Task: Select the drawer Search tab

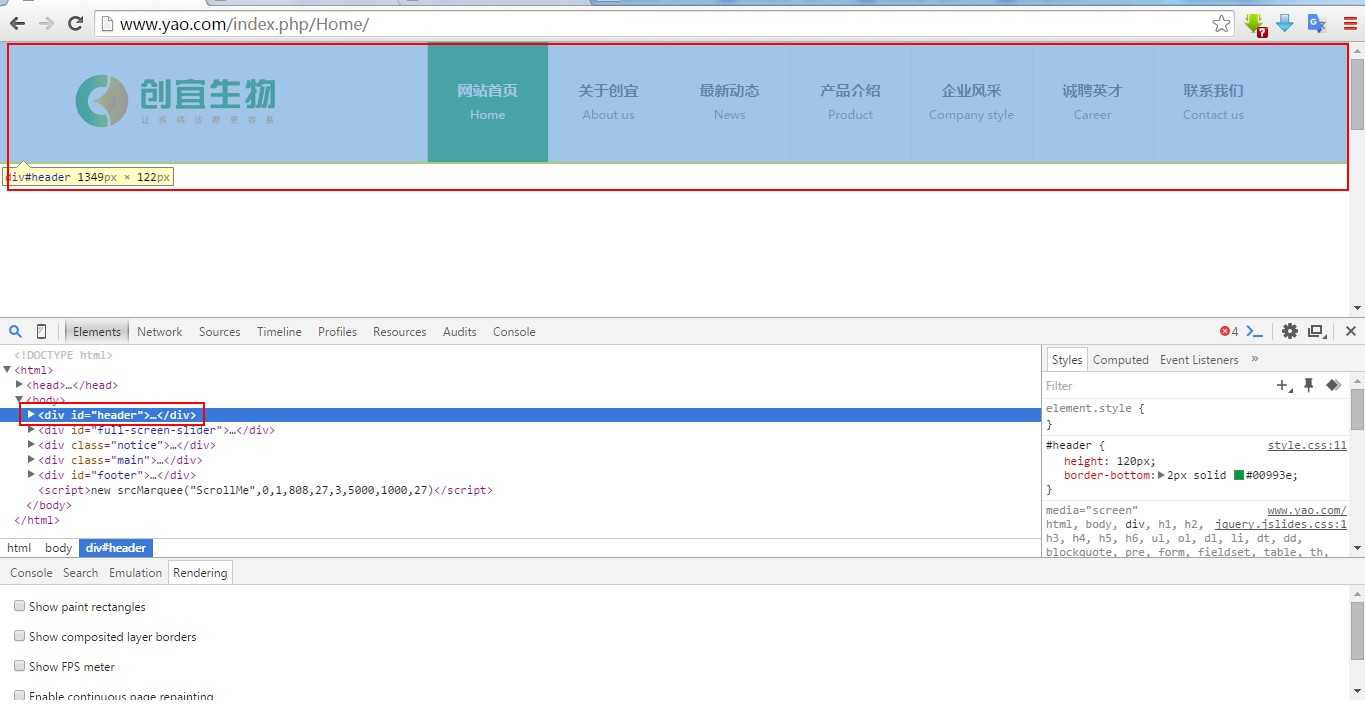Action: click(80, 573)
